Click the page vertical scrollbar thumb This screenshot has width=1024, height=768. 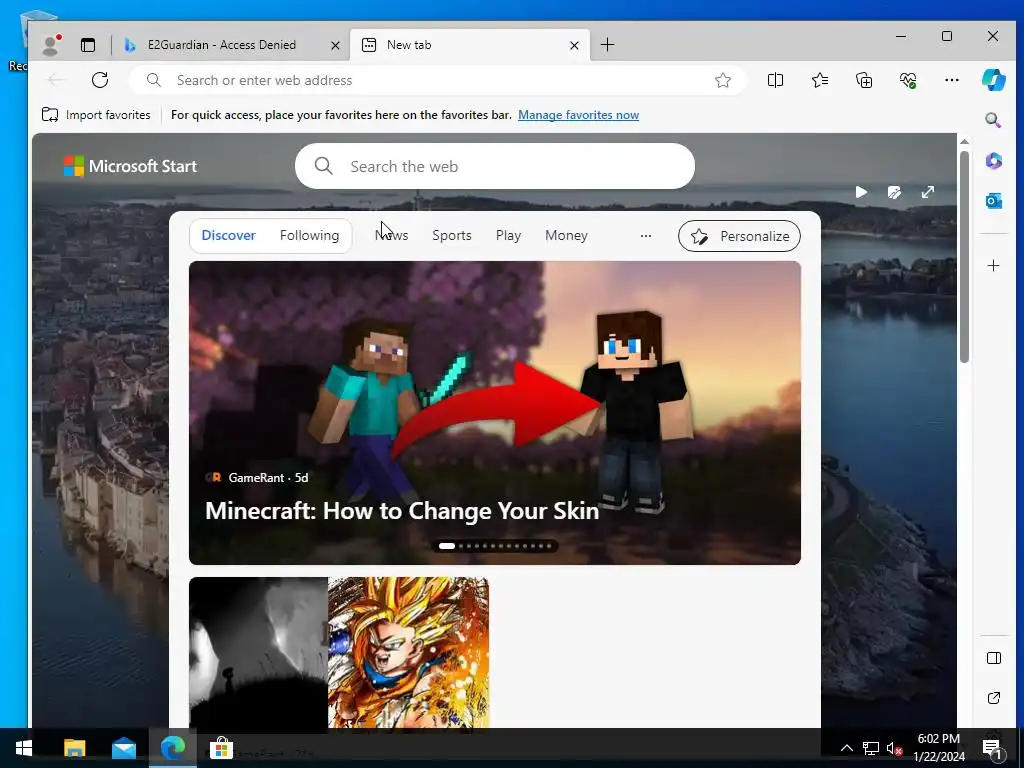(964, 257)
